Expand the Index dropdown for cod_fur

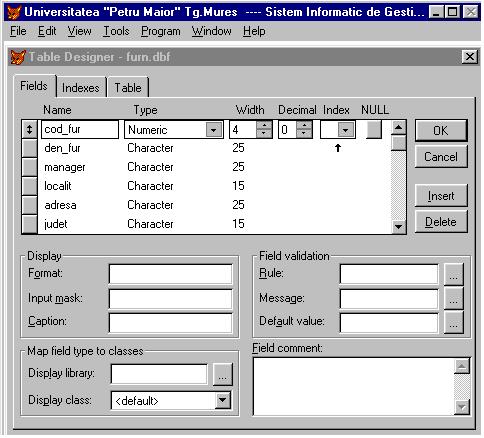point(345,130)
